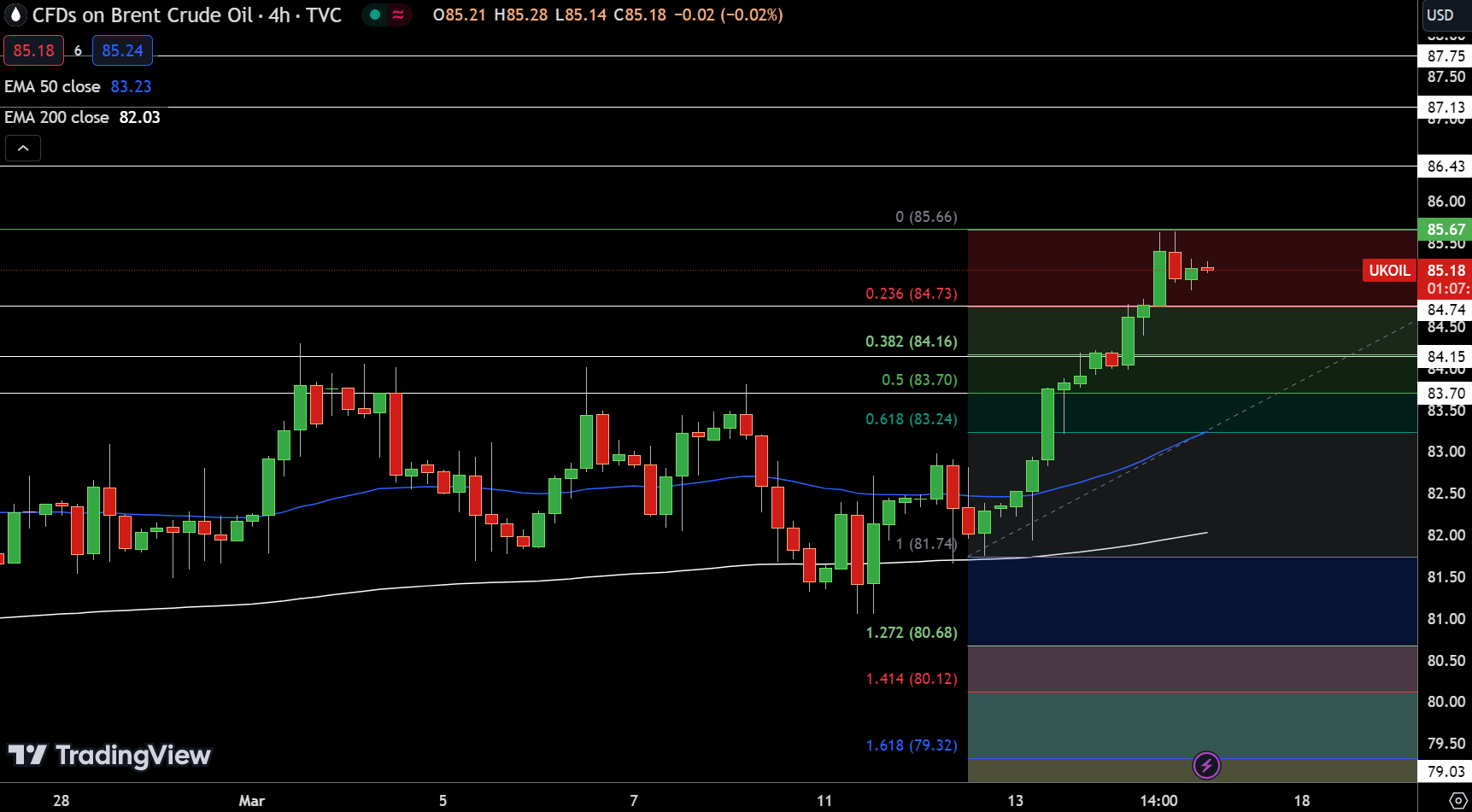Click the 0.236 (84.73) Fibonacci level label
The width and height of the screenshot is (1472, 812).
(x=912, y=294)
